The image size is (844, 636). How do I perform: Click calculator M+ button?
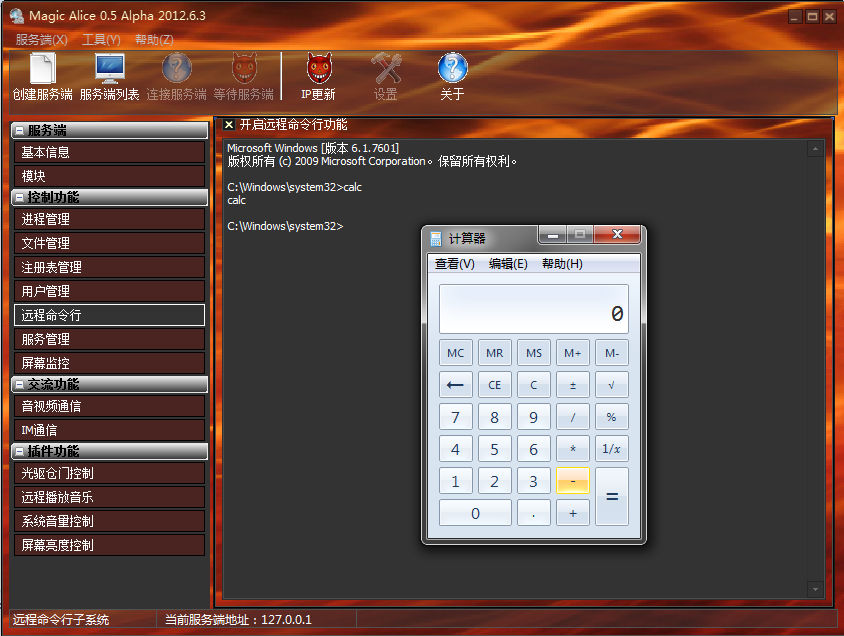[x=573, y=353]
